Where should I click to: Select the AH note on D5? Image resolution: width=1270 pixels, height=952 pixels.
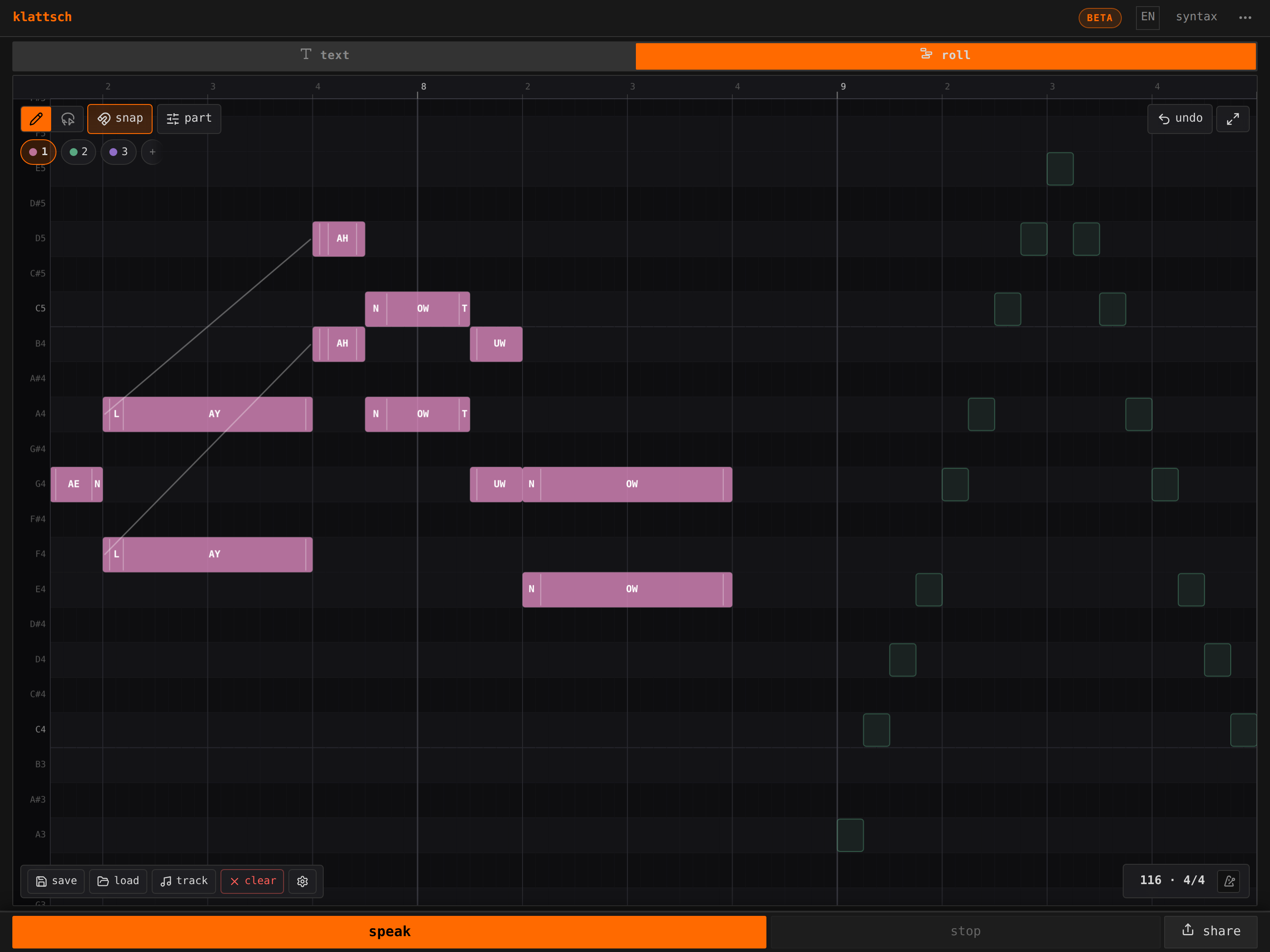click(x=339, y=239)
